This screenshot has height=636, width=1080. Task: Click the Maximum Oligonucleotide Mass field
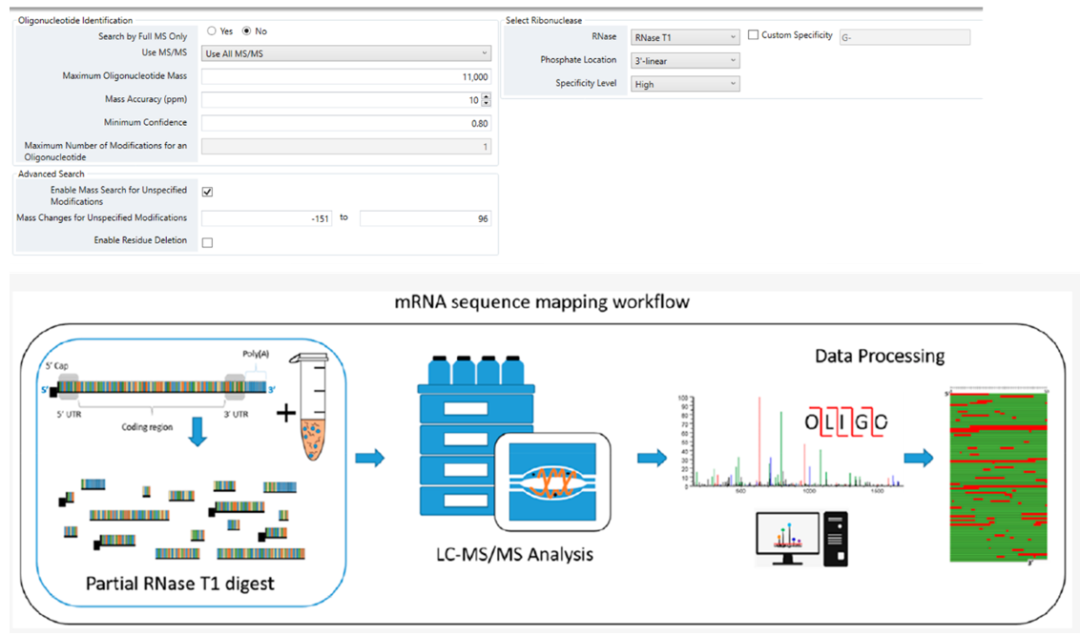(346, 77)
